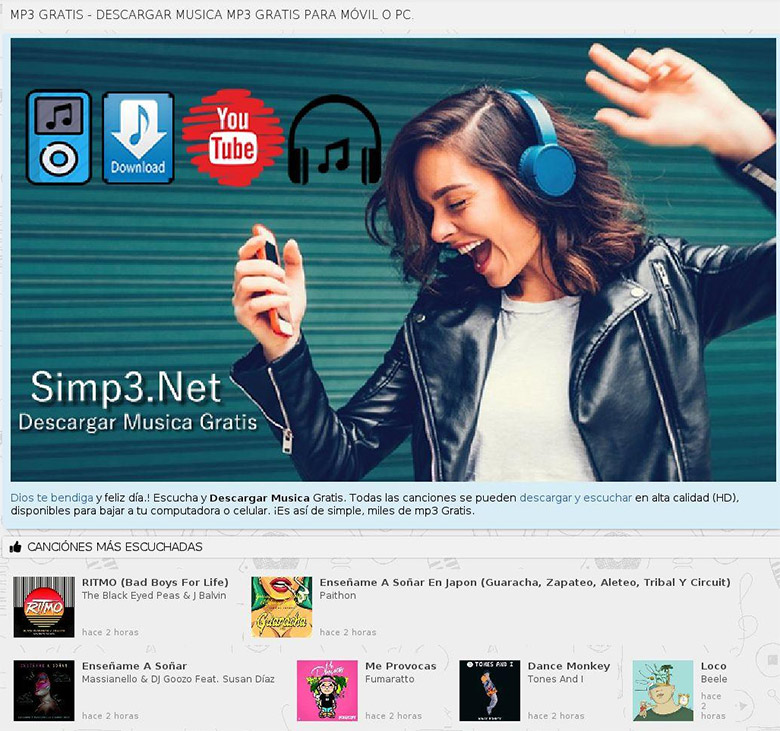Open the Me Provocas pink cover thumbnail
Image resolution: width=780 pixels, height=731 pixels.
(327, 691)
